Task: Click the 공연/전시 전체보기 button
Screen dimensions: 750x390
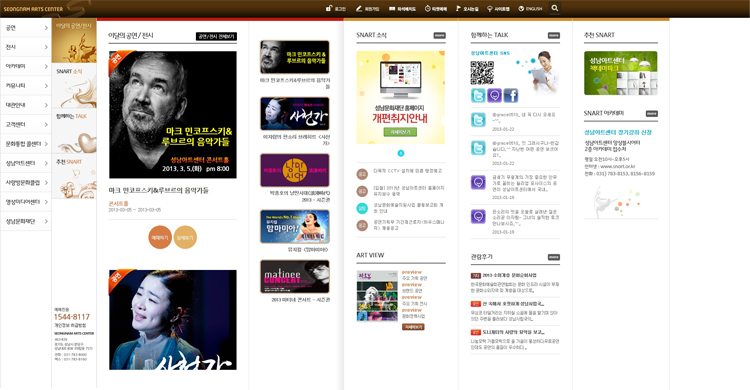Action: pyautogui.click(x=216, y=36)
